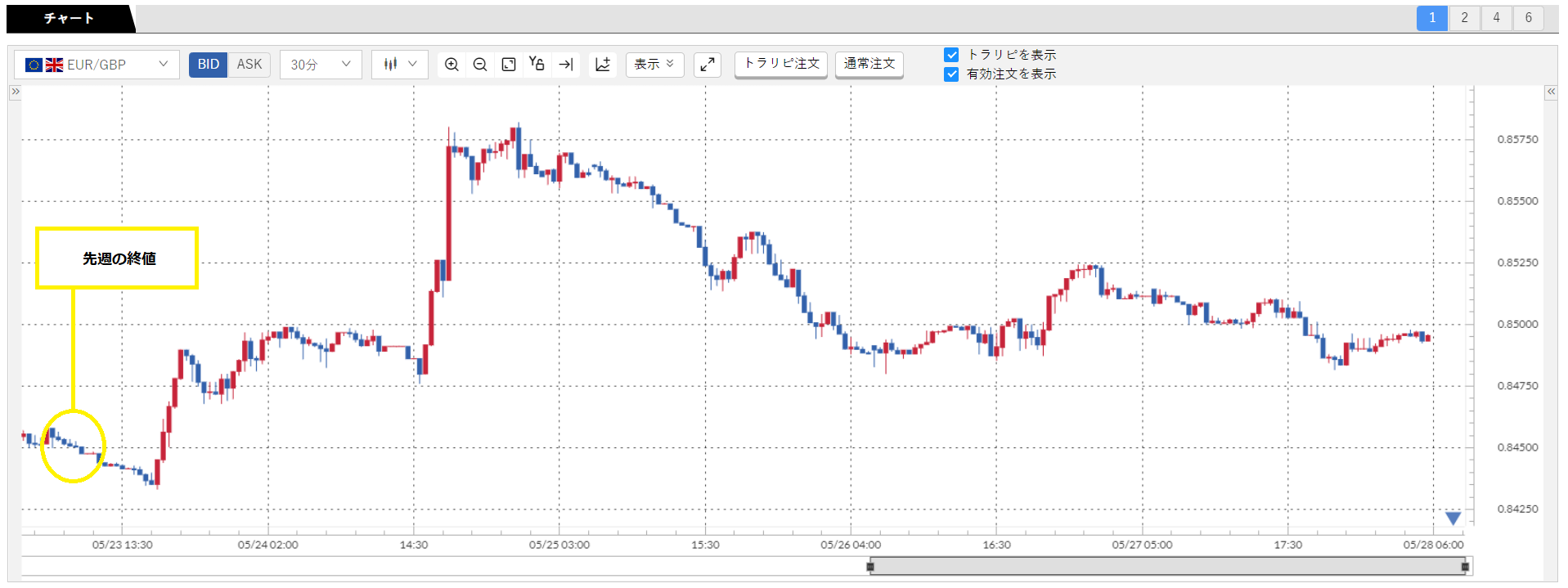Viewport: 1568px width, 588px height.
Task: Click the 0.84500 price axis label
Action: (x=1517, y=447)
